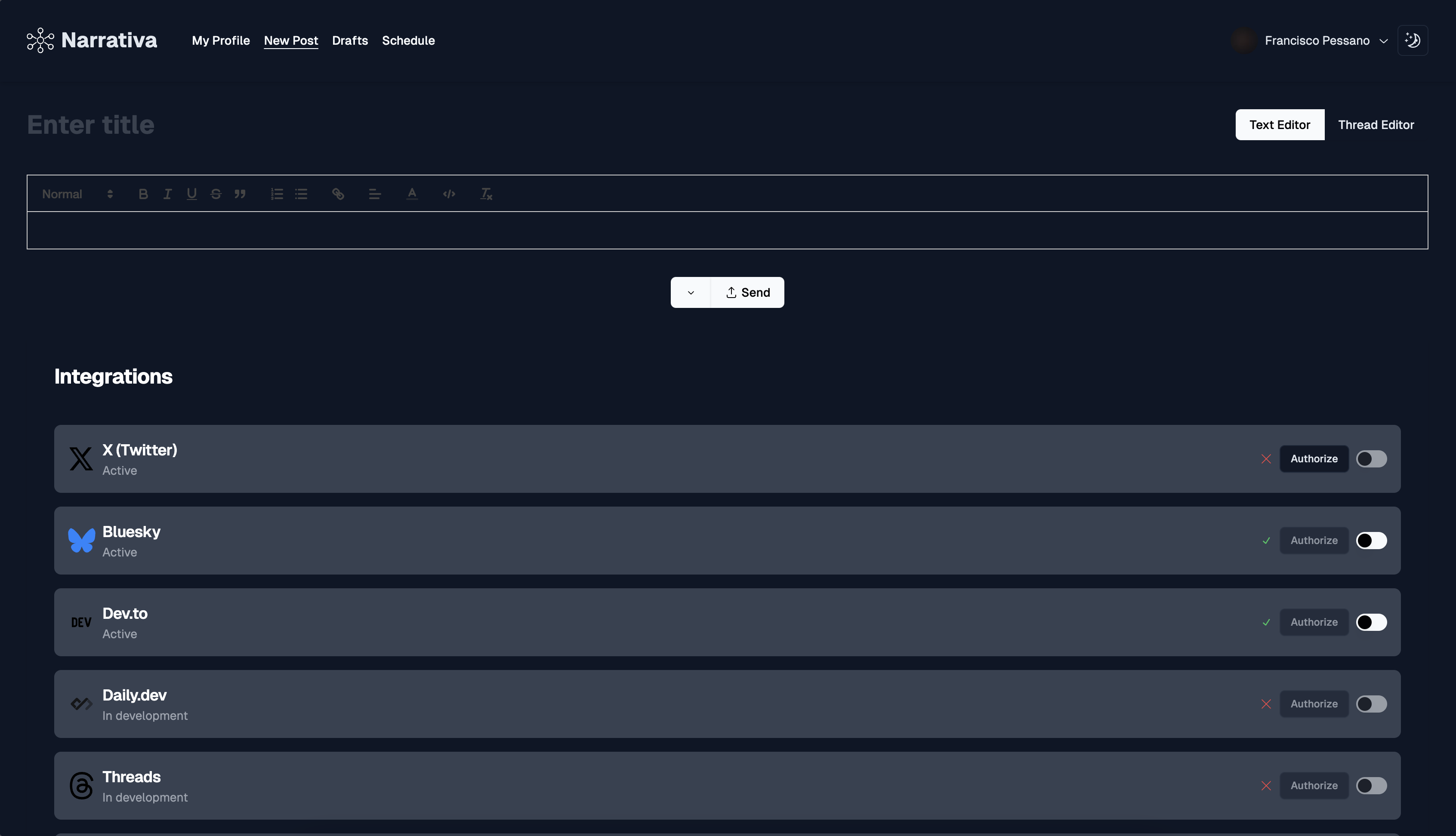Turn off the Dev.to toggle

coord(1371,622)
